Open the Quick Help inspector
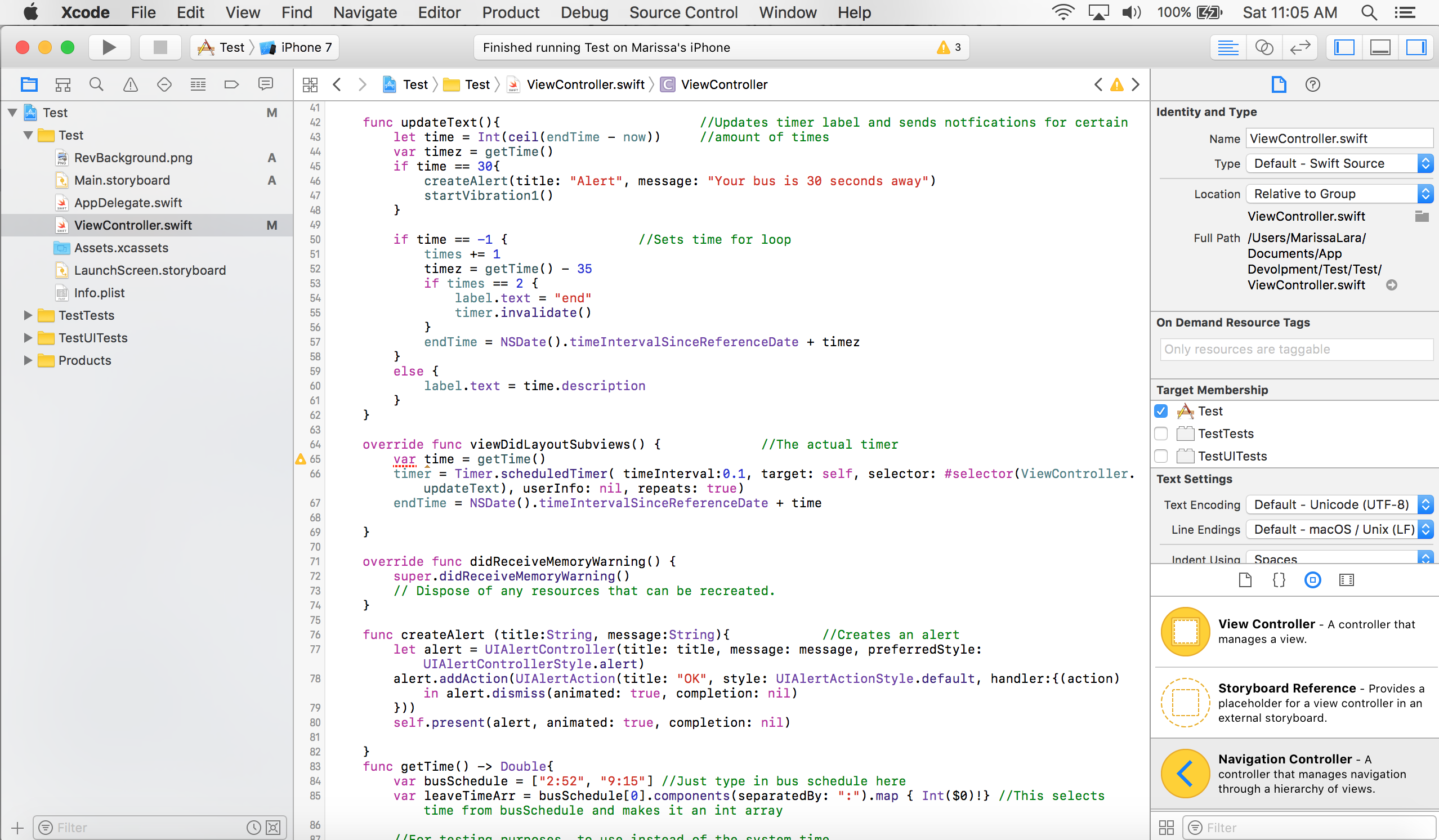 tap(1313, 85)
